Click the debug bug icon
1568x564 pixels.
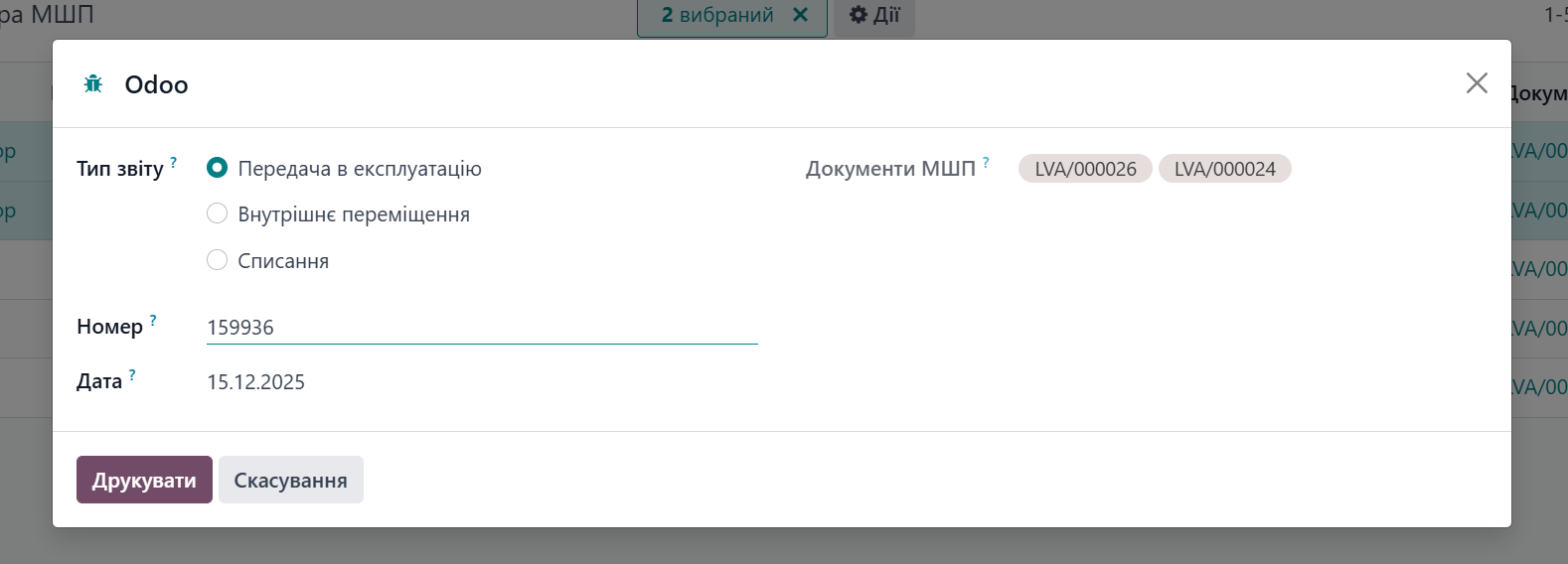click(93, 84)
